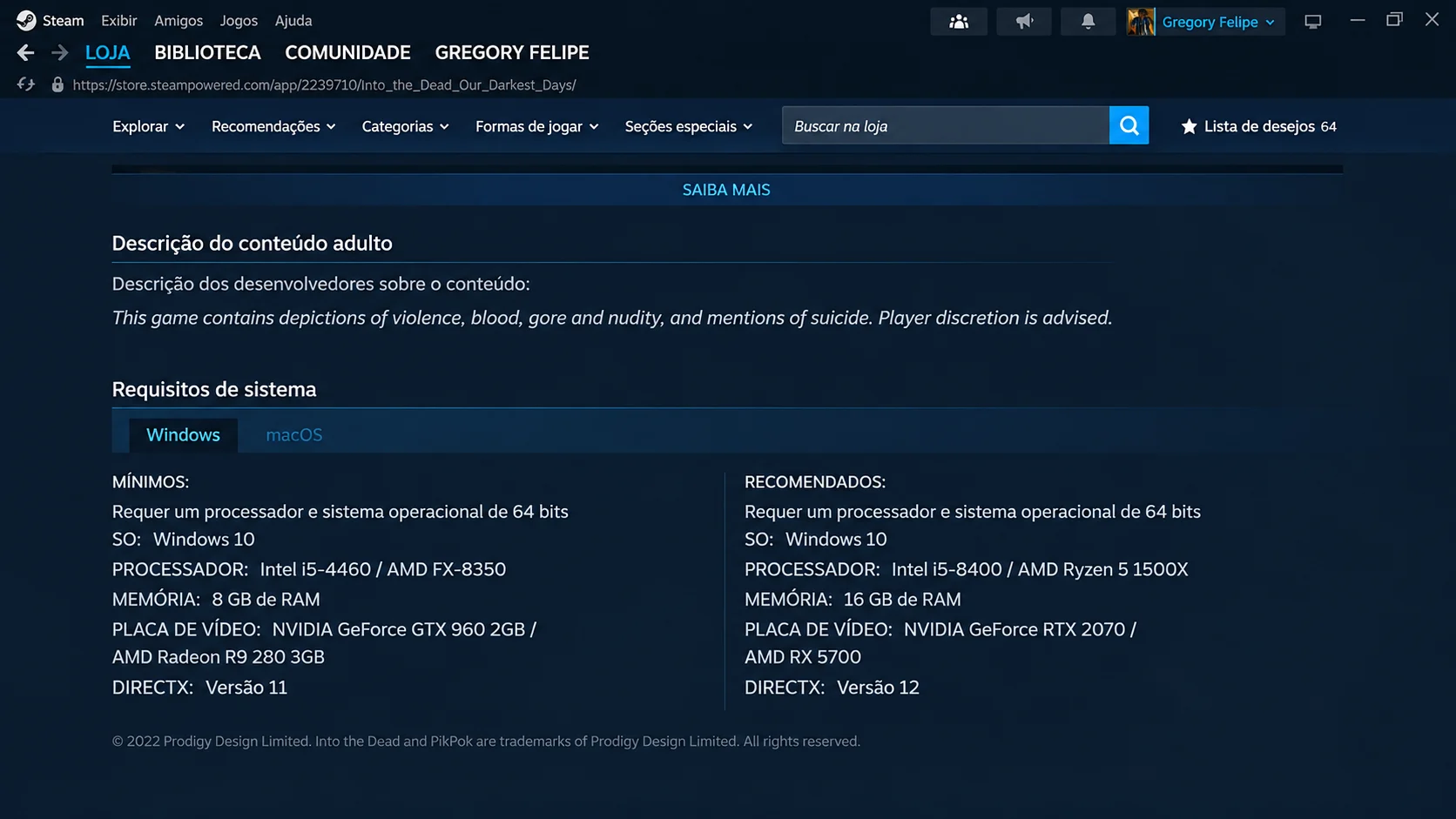Expand Gregory Felipe account dropdown
Viewport: 1456px width, 819px height.
1270,23
